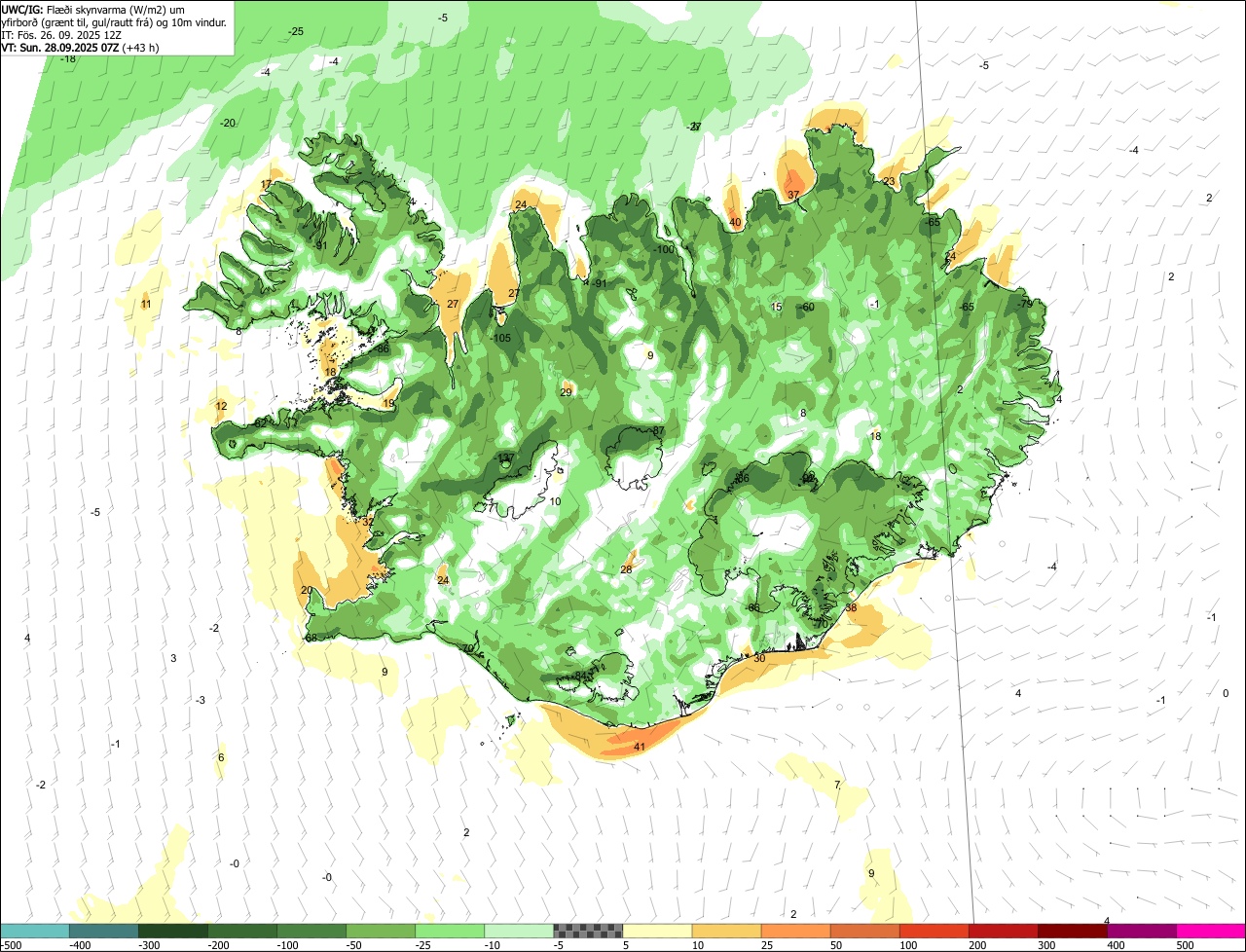
Task: Click the legend swatch between -400 and -300
Action: tap(103, 931)
